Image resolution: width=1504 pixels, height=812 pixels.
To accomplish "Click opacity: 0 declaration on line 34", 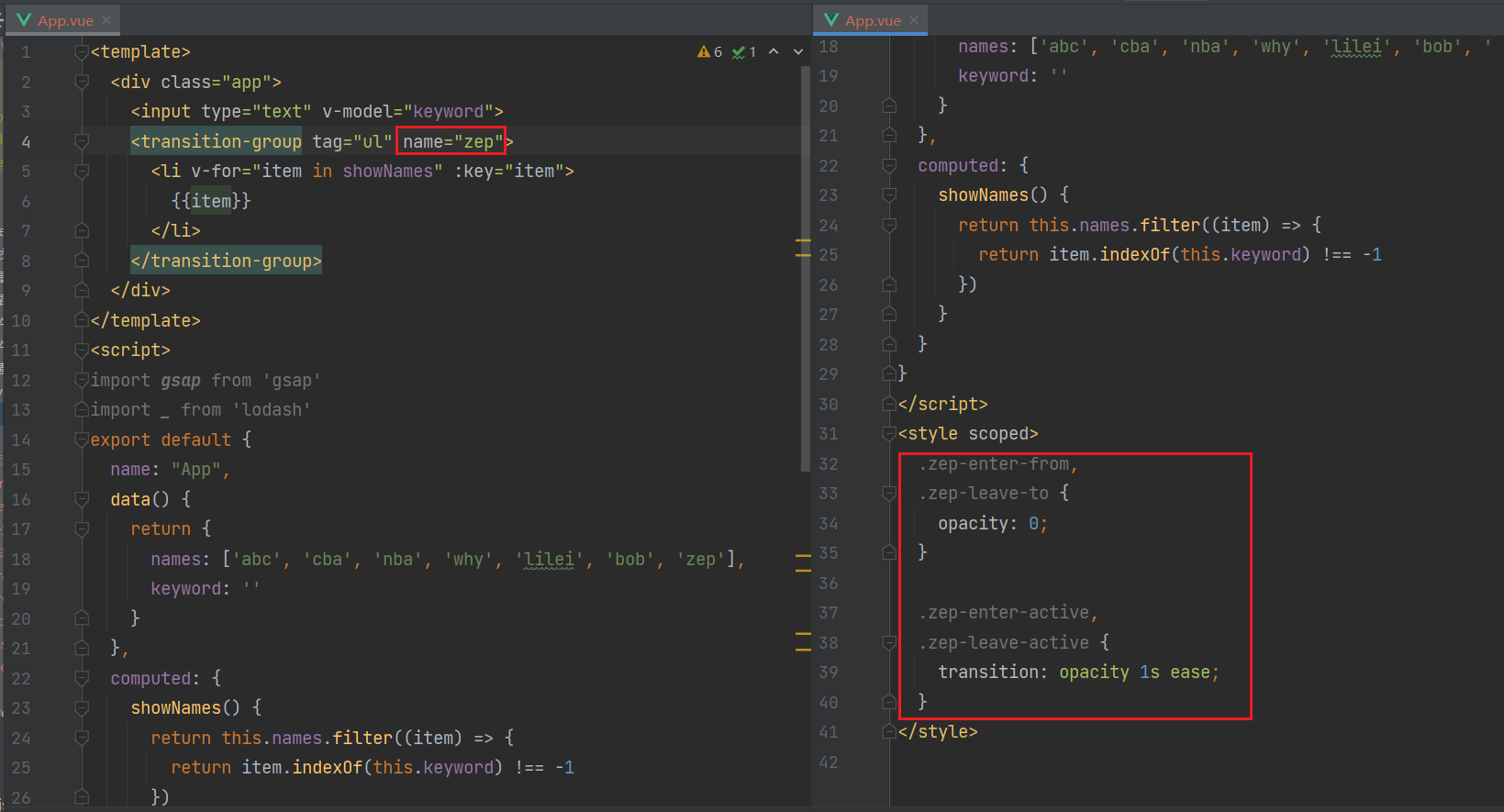I will tap(993, 524).
